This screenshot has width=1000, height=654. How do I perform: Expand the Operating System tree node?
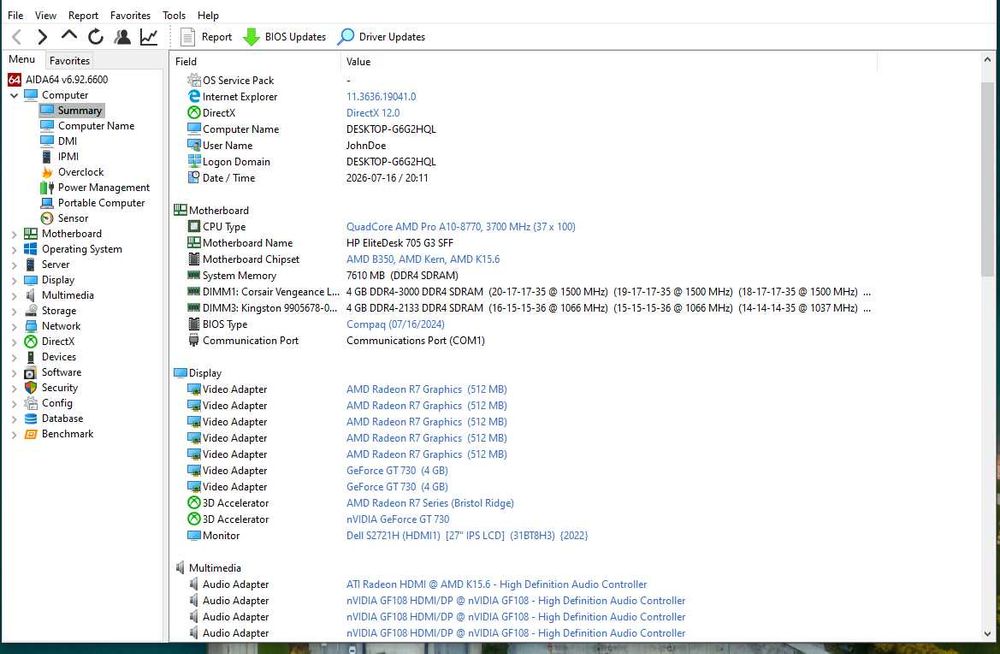click(x=14, y=249)
